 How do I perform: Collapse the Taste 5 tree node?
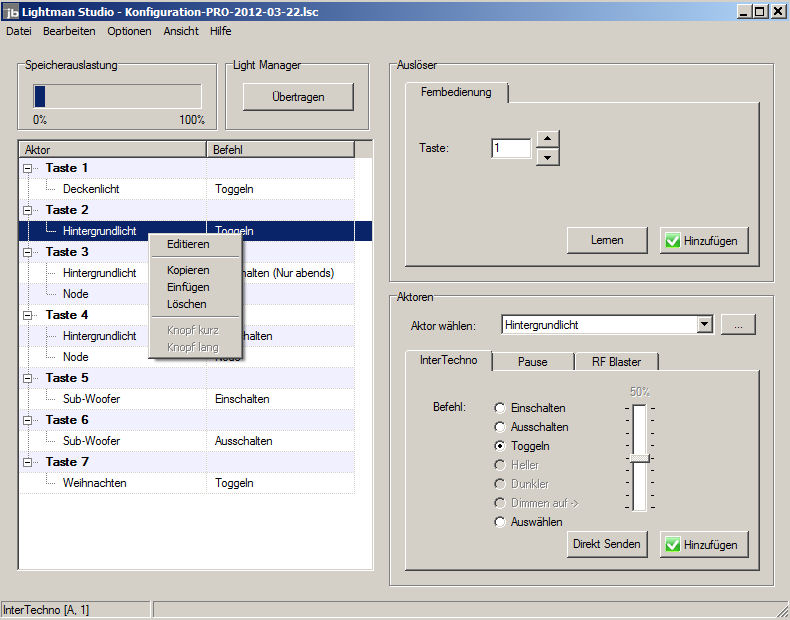tap(27, 378)
